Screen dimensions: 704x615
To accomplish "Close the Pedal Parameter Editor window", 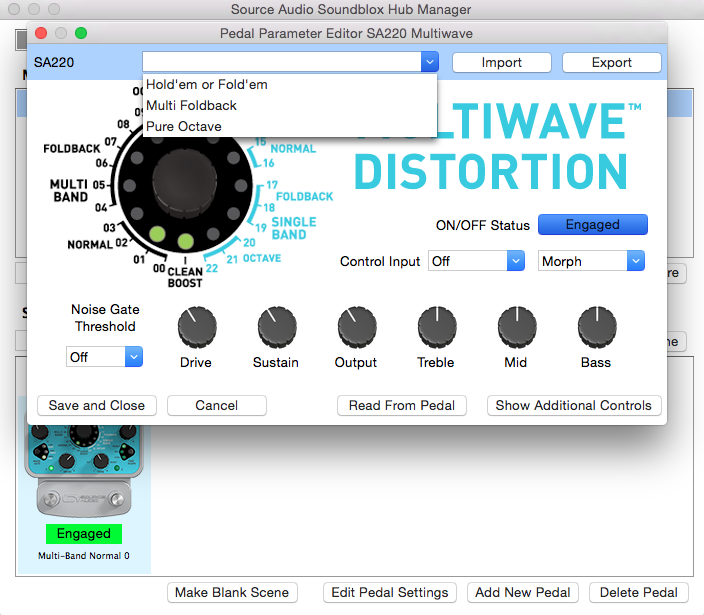I will point(41,33).
